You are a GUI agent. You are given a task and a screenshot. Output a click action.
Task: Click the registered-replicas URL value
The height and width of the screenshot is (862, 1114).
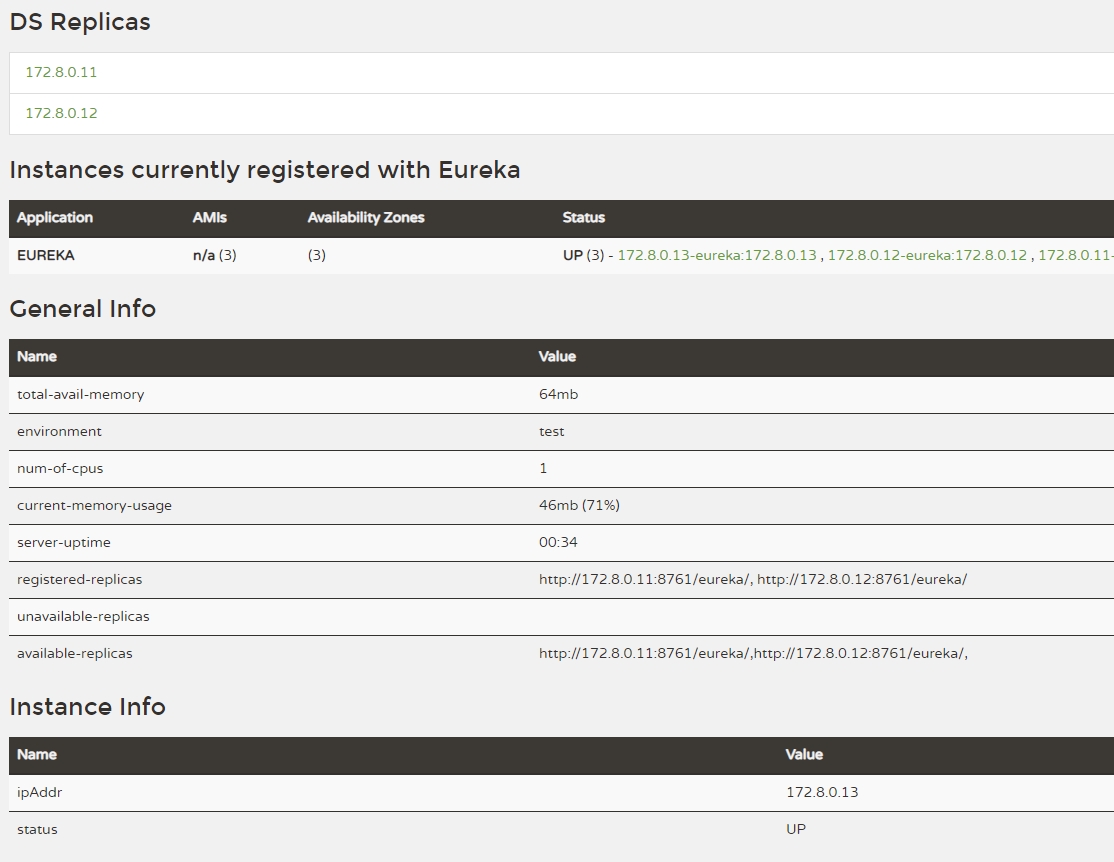[752, 579]
